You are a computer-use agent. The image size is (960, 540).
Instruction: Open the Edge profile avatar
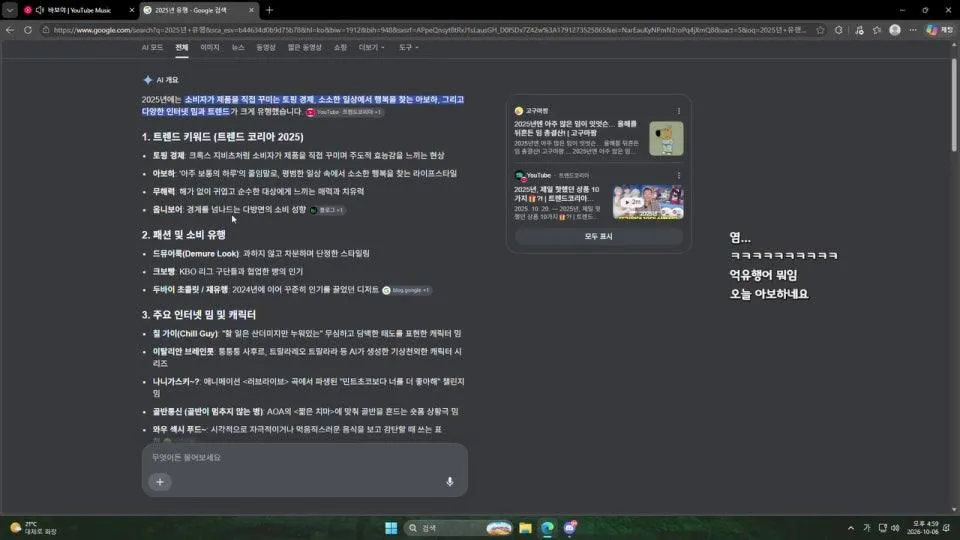[x=895, y=30]
